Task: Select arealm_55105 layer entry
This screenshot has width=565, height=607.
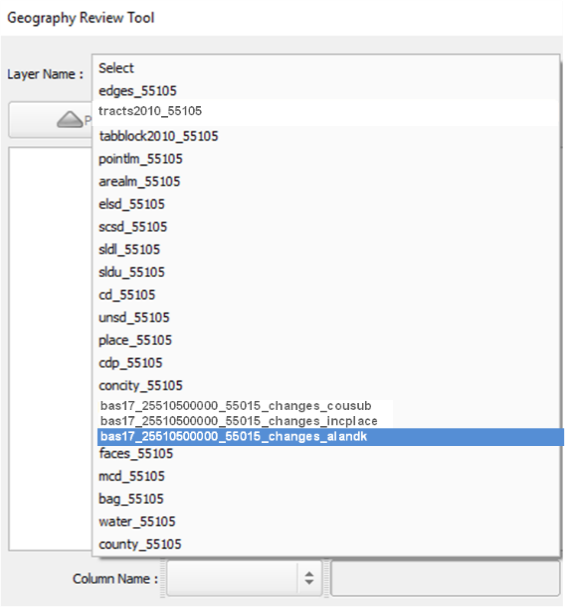Action: pos(326,181)
